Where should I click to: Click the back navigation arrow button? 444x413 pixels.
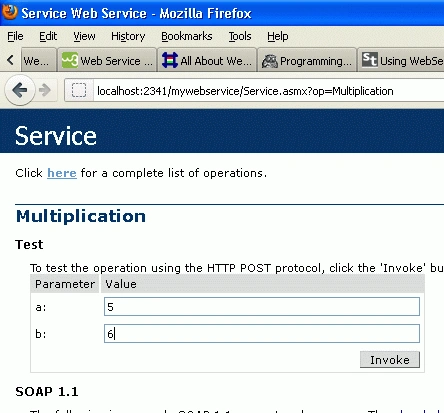coord(20,90)
